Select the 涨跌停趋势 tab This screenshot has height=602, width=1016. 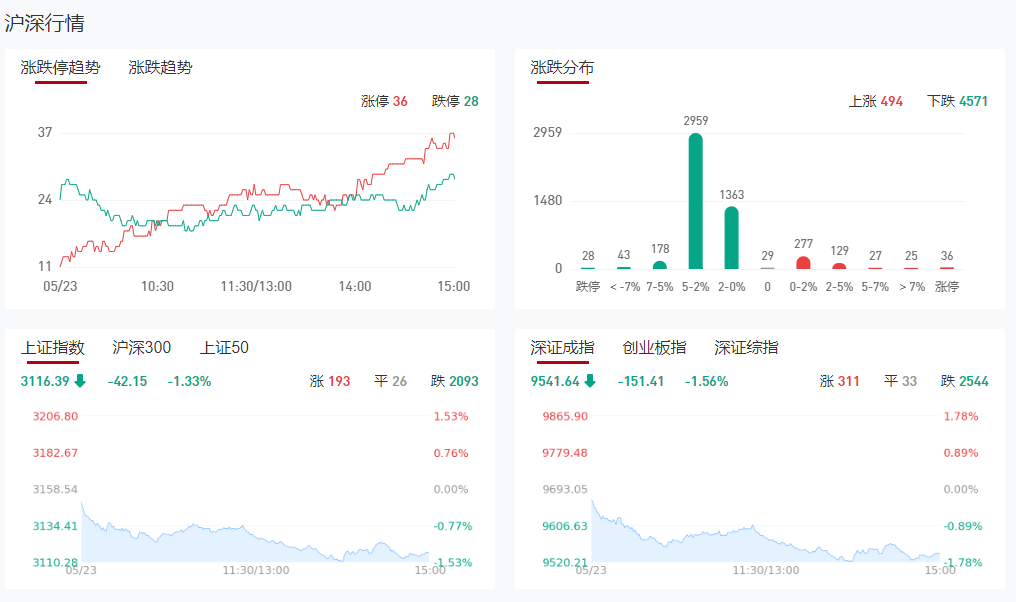[x=61, y=68]
